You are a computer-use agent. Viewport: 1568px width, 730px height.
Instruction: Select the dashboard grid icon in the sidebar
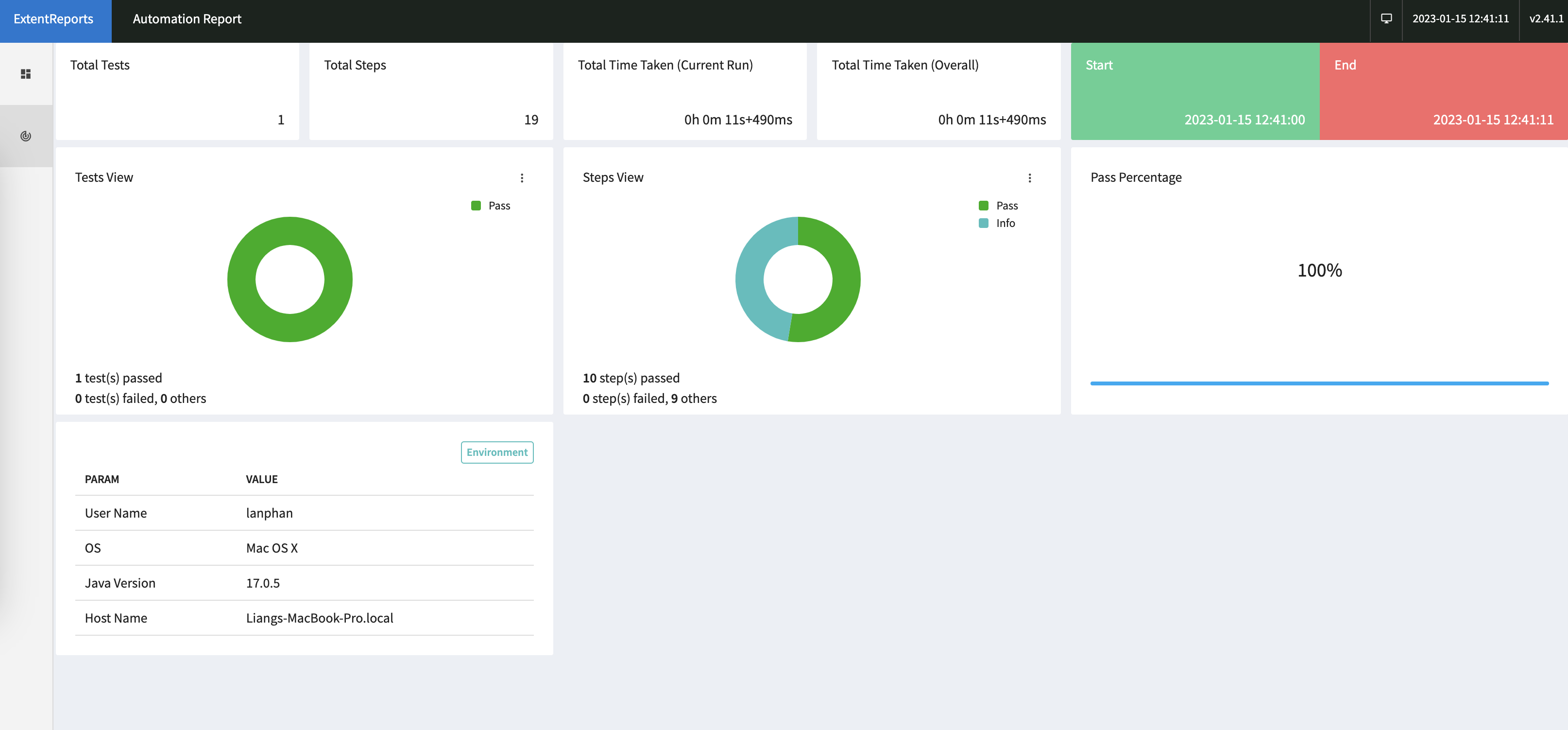(26, 73)
